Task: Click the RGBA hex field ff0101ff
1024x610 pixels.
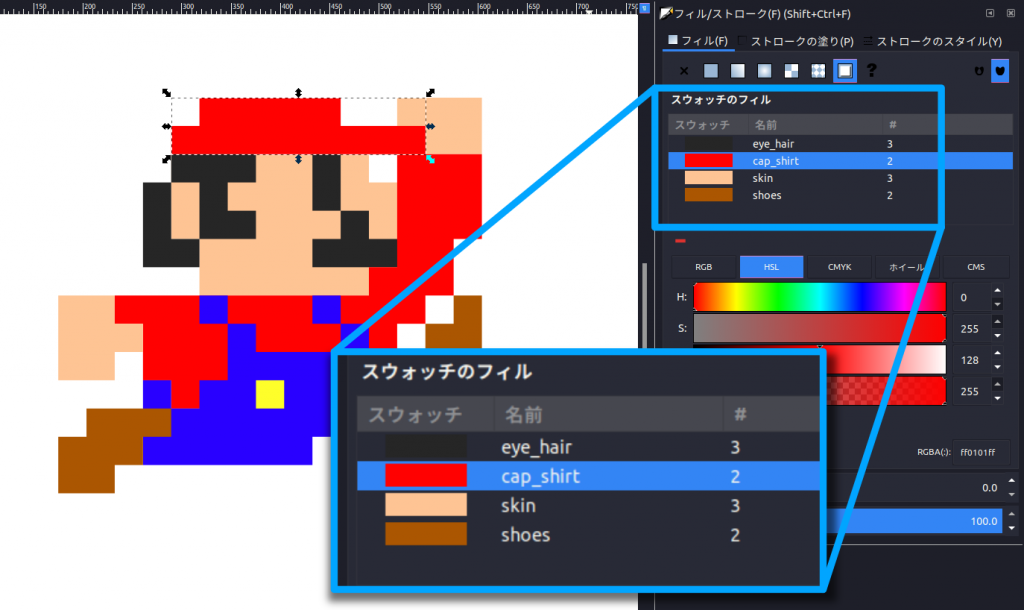Action: (981, 452)
